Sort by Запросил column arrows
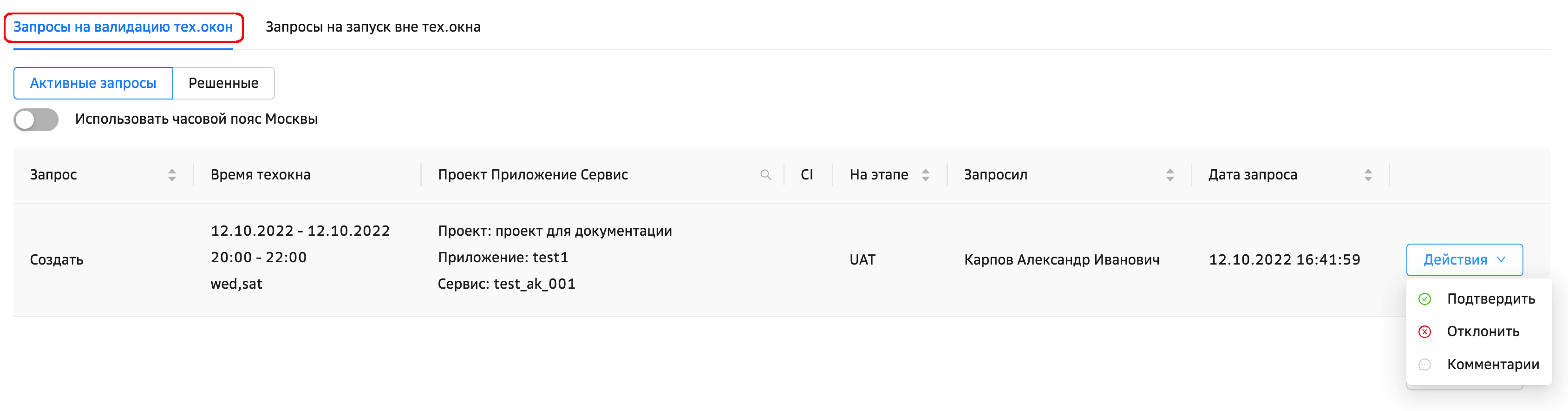Viewport: 1568px width, 411px height. [x=1169, y=175]
